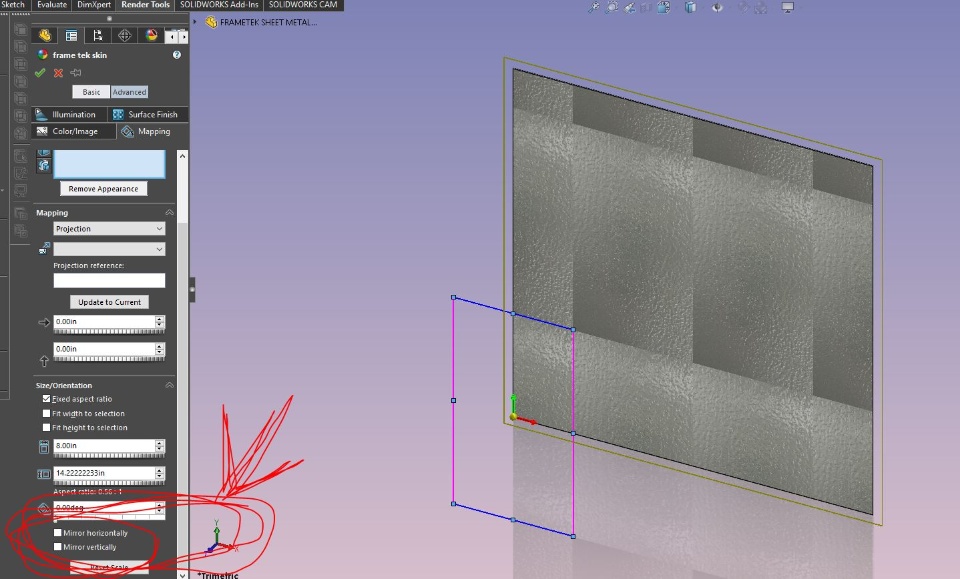Click the rotation angle slider

(109, 517)
